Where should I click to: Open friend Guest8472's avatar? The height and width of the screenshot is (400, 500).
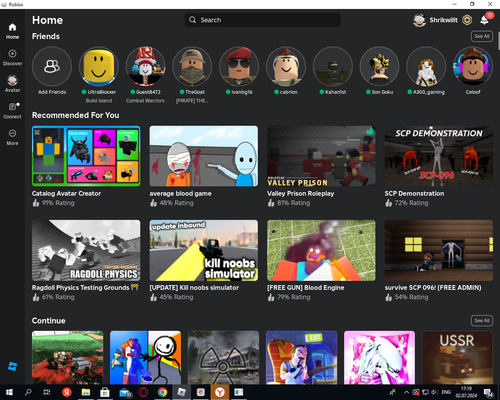[145, 66]
